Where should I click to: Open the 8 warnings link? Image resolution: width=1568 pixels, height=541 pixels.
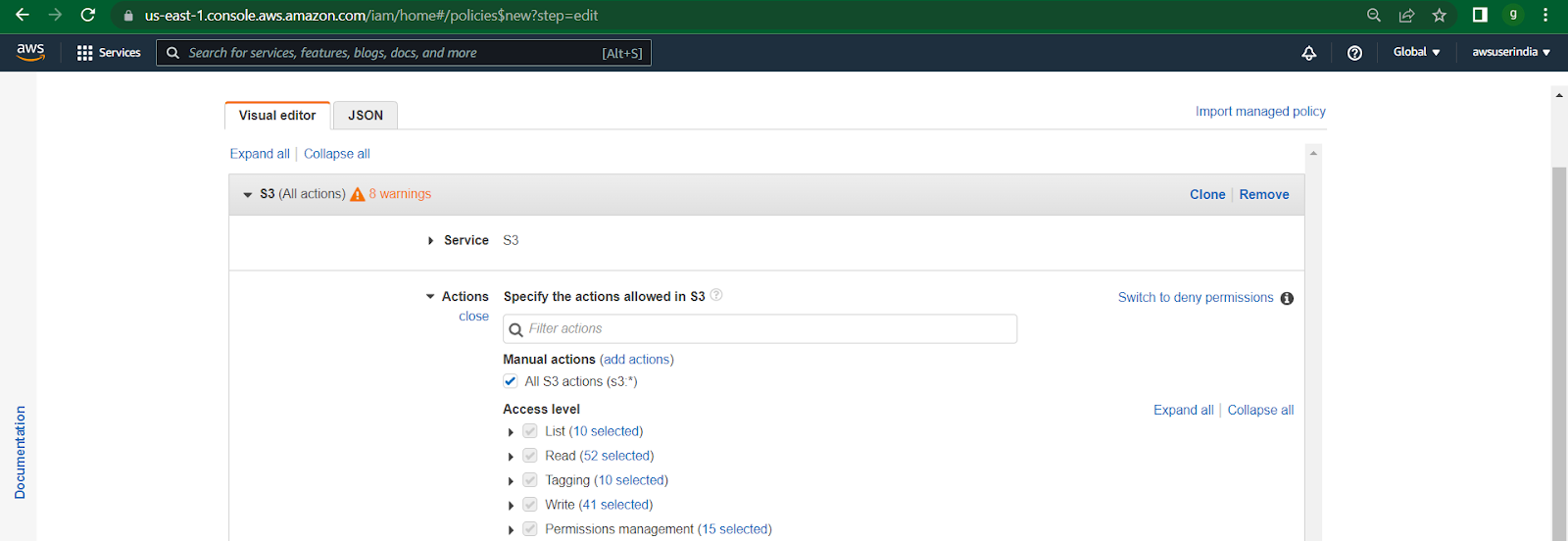pos(400,194)
